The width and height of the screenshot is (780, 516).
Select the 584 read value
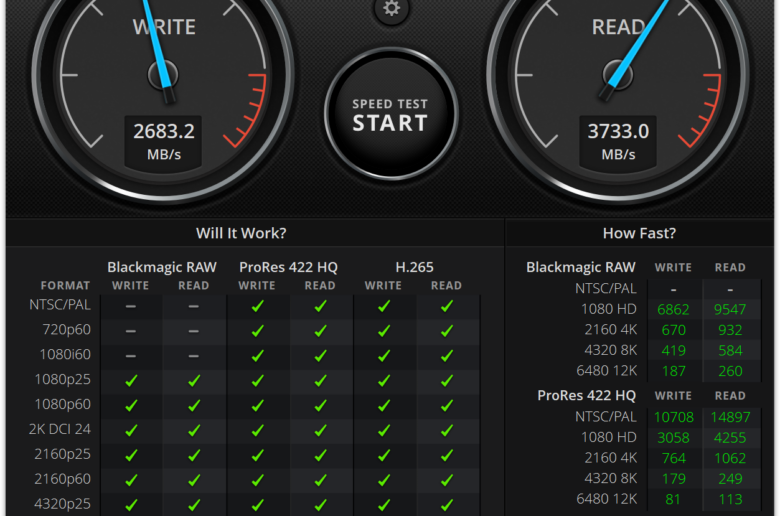730,350
